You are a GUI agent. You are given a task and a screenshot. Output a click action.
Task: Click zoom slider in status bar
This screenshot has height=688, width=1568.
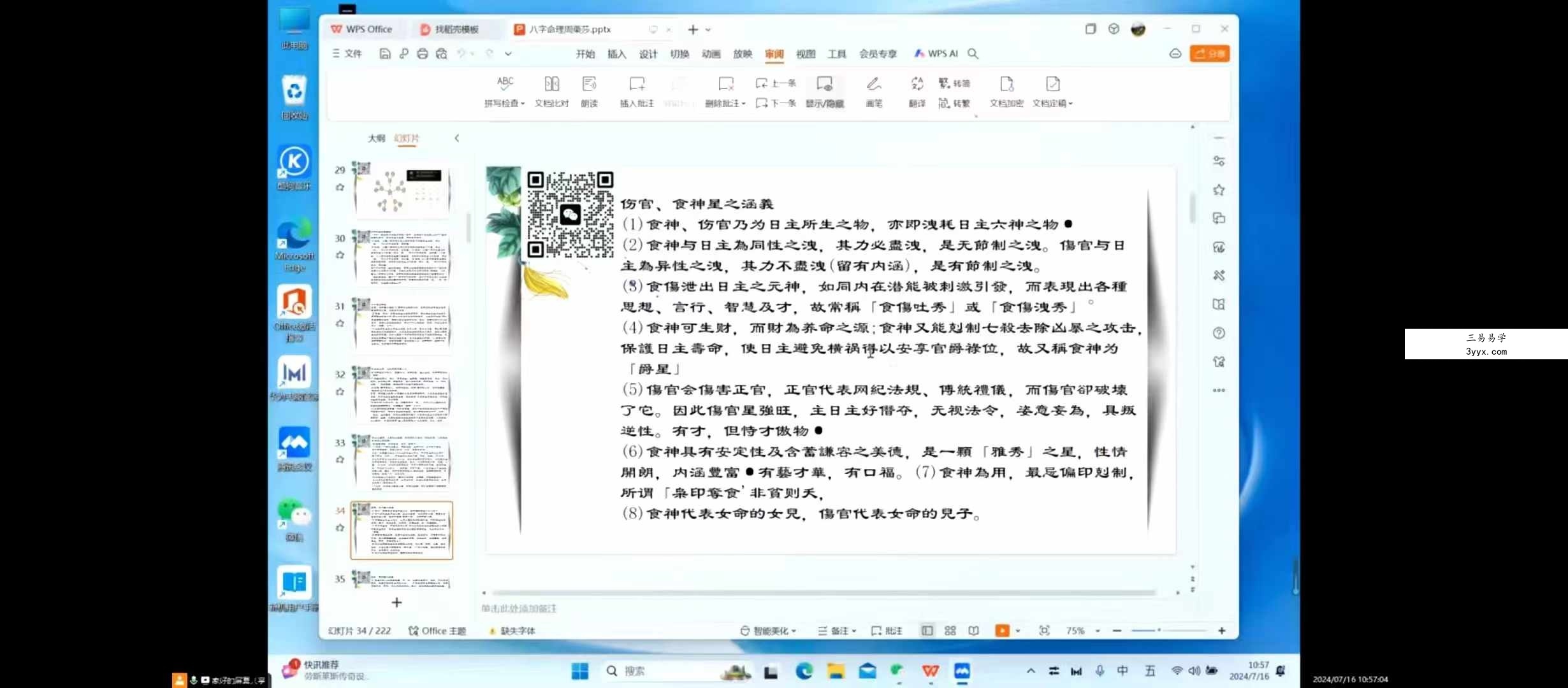click(x=1169, y=631)
